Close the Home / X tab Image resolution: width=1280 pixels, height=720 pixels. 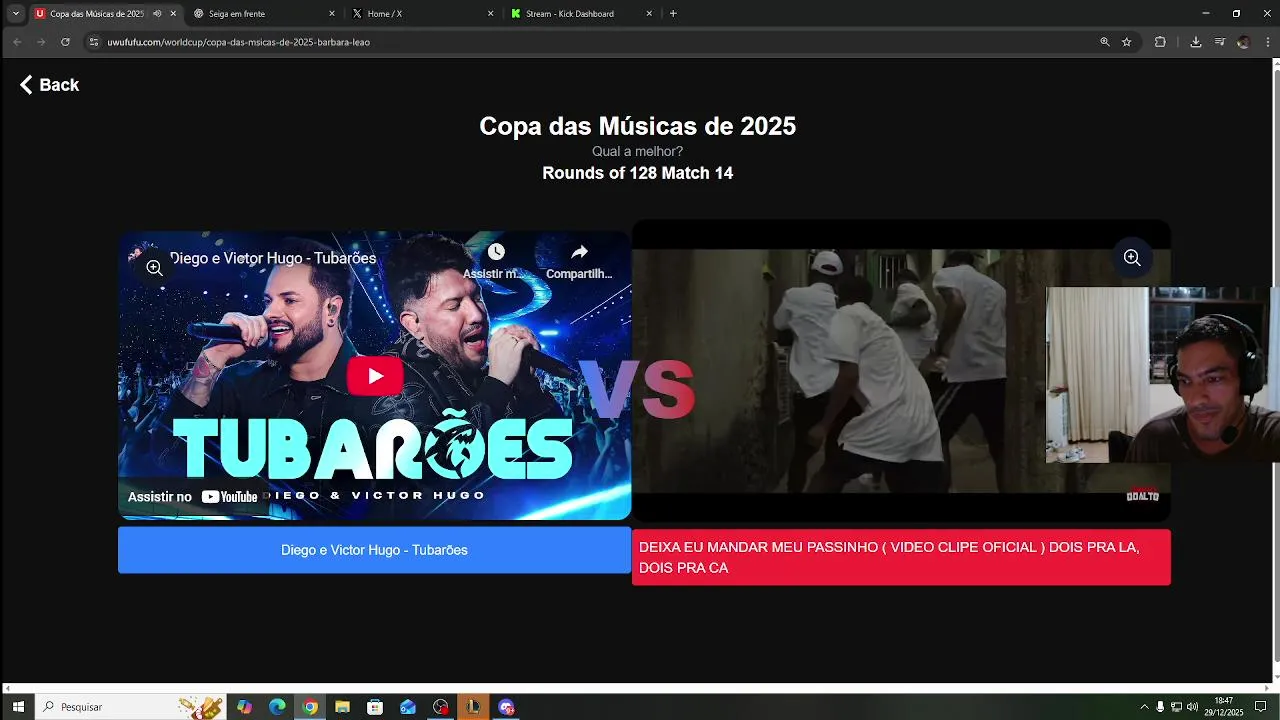point(490,14)
